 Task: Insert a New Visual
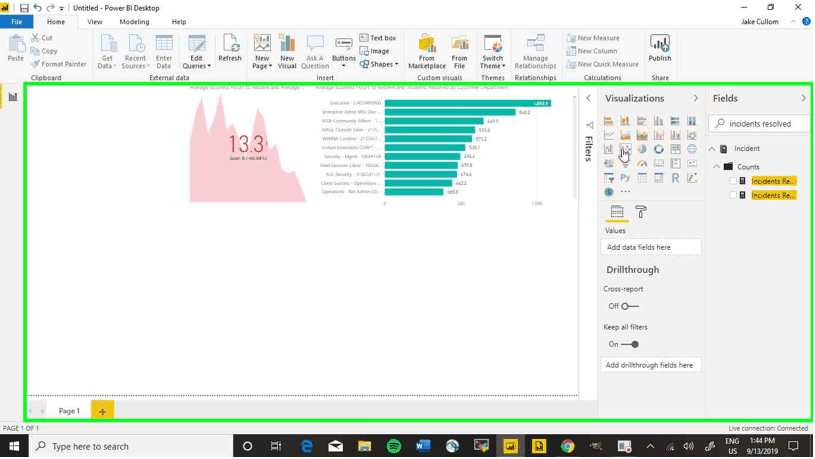(286, 52)
